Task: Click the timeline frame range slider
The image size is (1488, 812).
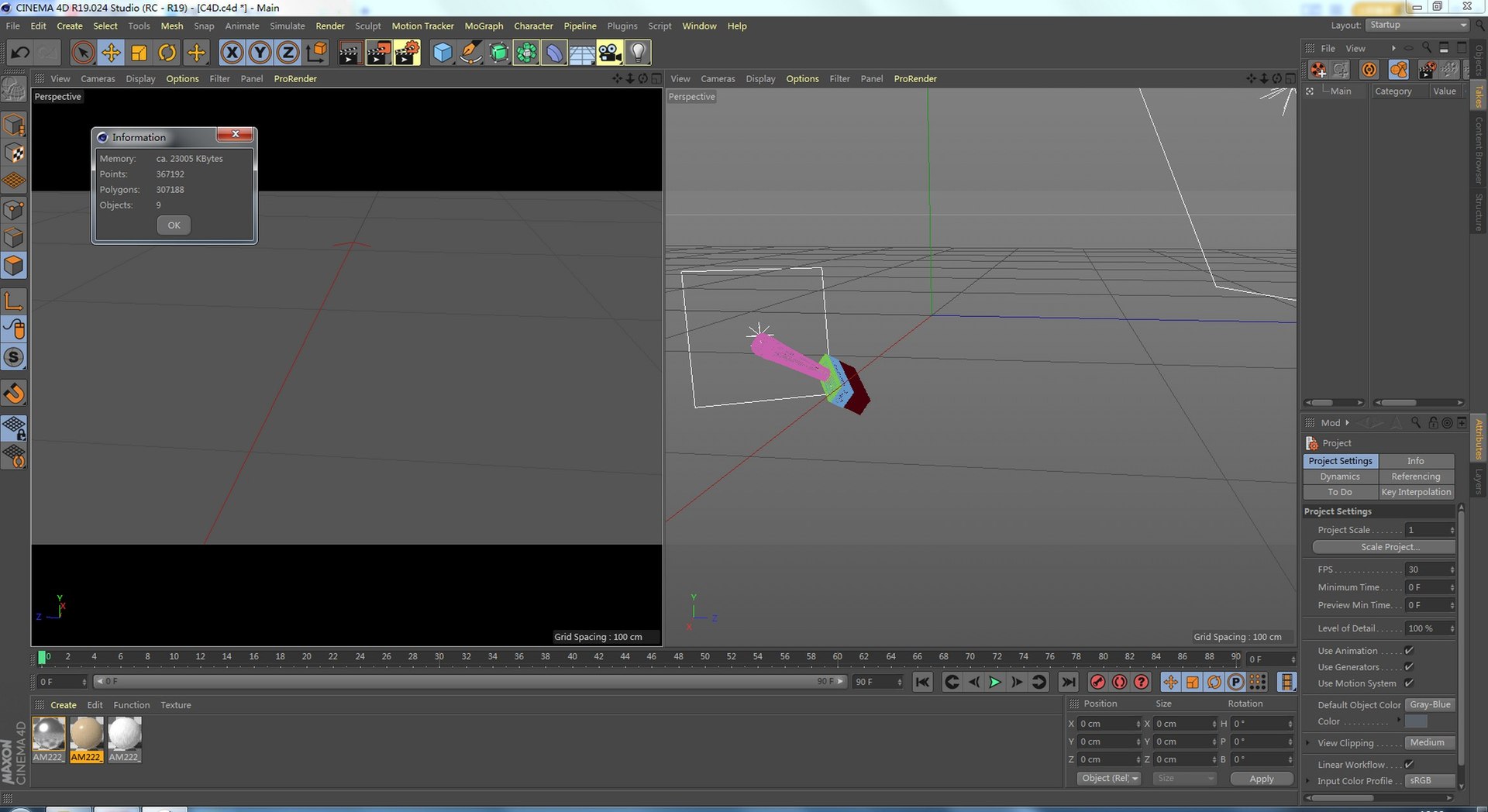Action: [470, 682]
